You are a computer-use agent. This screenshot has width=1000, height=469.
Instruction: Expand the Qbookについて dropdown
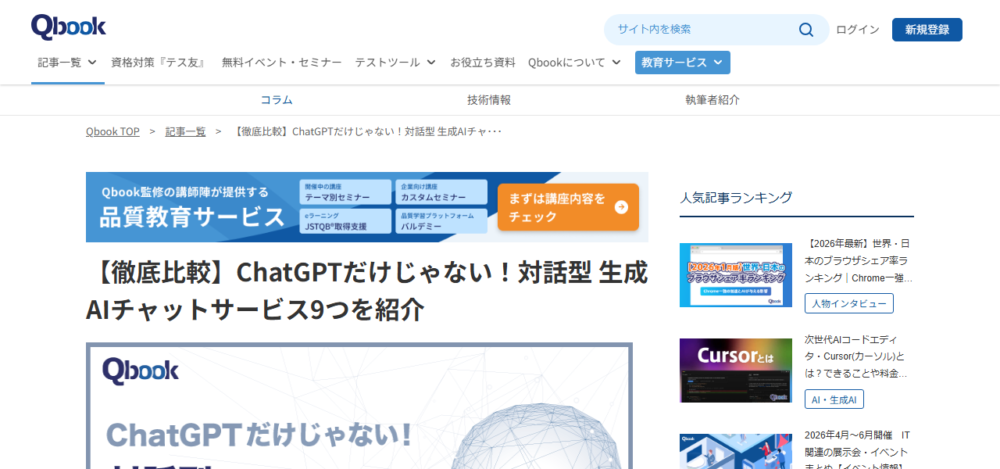pyautogui.click(x=574, y=63)
